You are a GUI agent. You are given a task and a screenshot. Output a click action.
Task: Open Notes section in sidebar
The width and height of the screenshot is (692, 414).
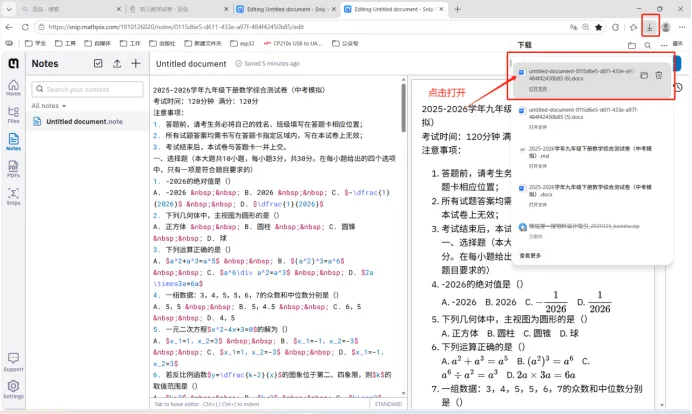pyautogui.click(x=13, y=142)
